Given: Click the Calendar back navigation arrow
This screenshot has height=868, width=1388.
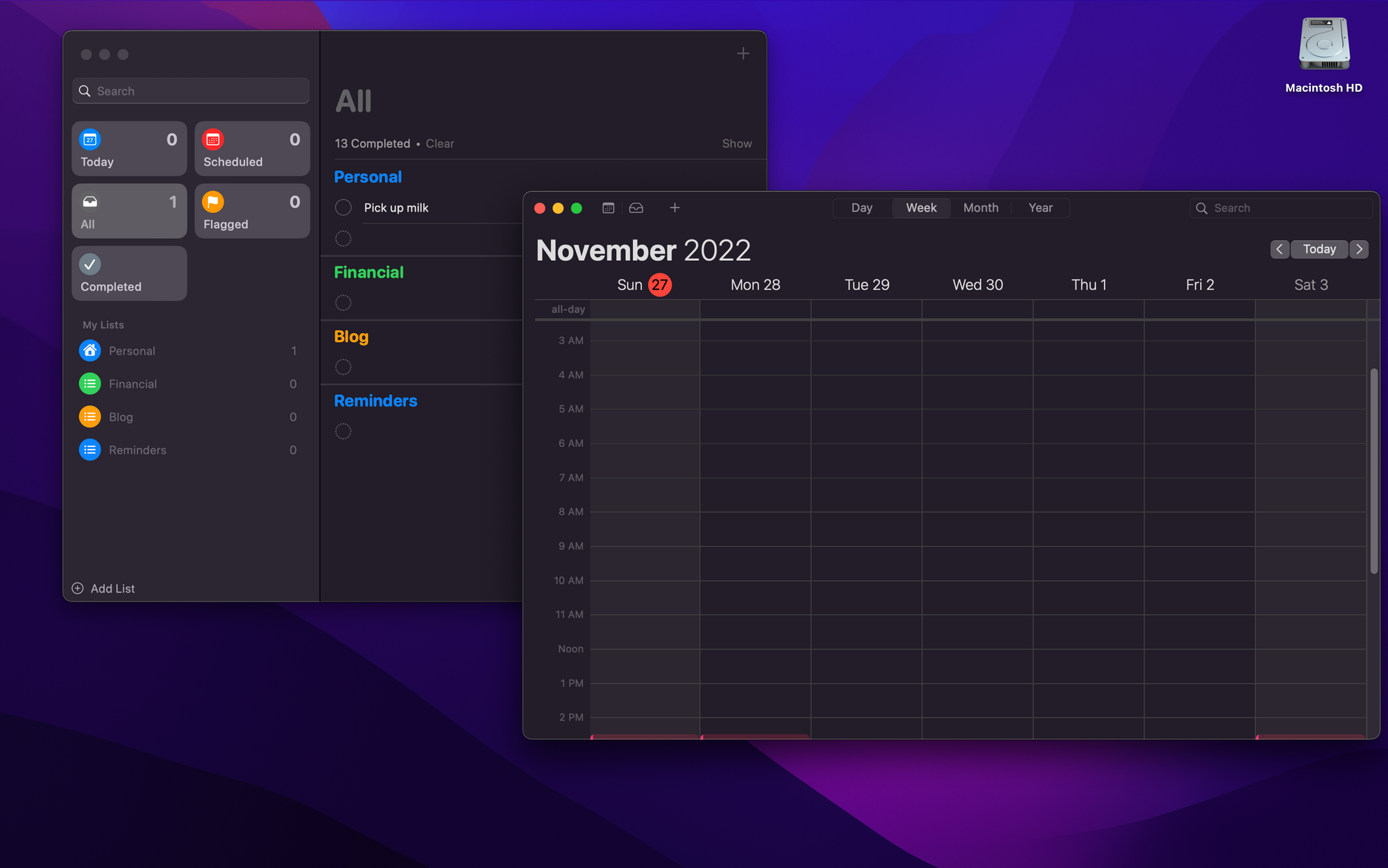Looking at the screenshot, I should 1280,249.
